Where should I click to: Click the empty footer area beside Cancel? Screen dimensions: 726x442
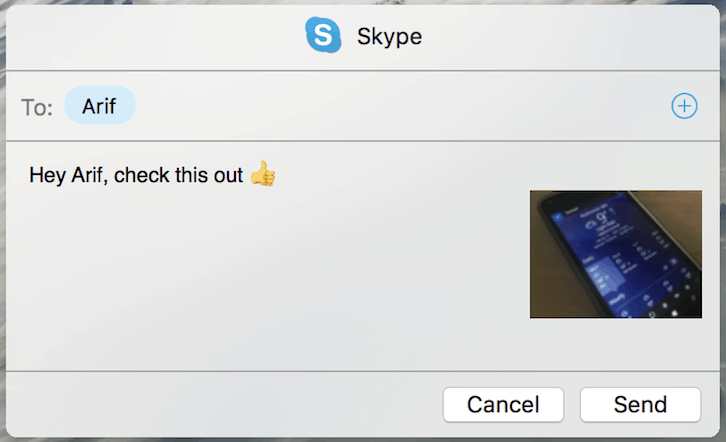tap(222, 405)
